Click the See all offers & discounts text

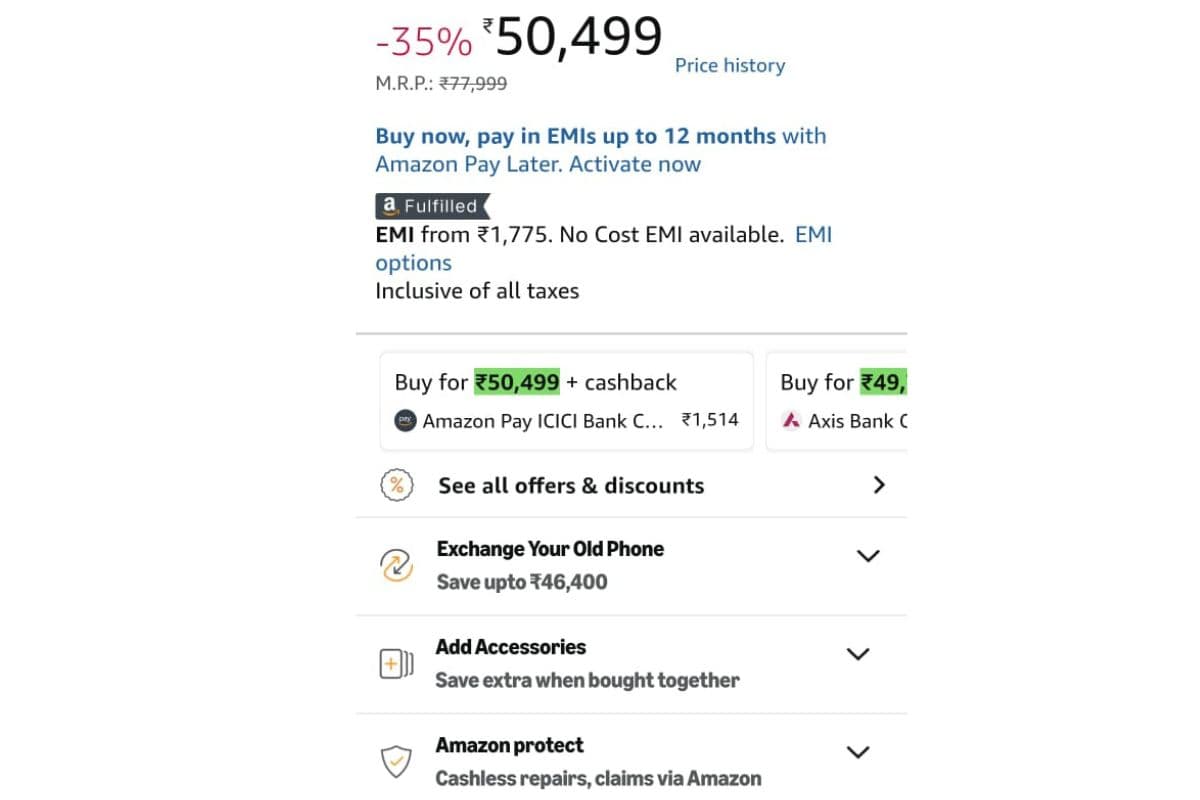click(x=571, y=486)
